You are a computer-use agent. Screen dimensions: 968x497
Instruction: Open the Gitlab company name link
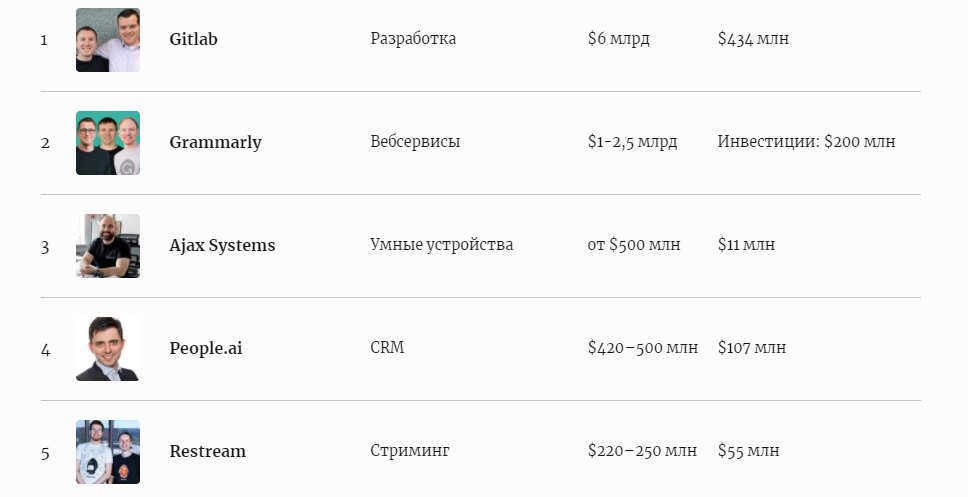193,40
